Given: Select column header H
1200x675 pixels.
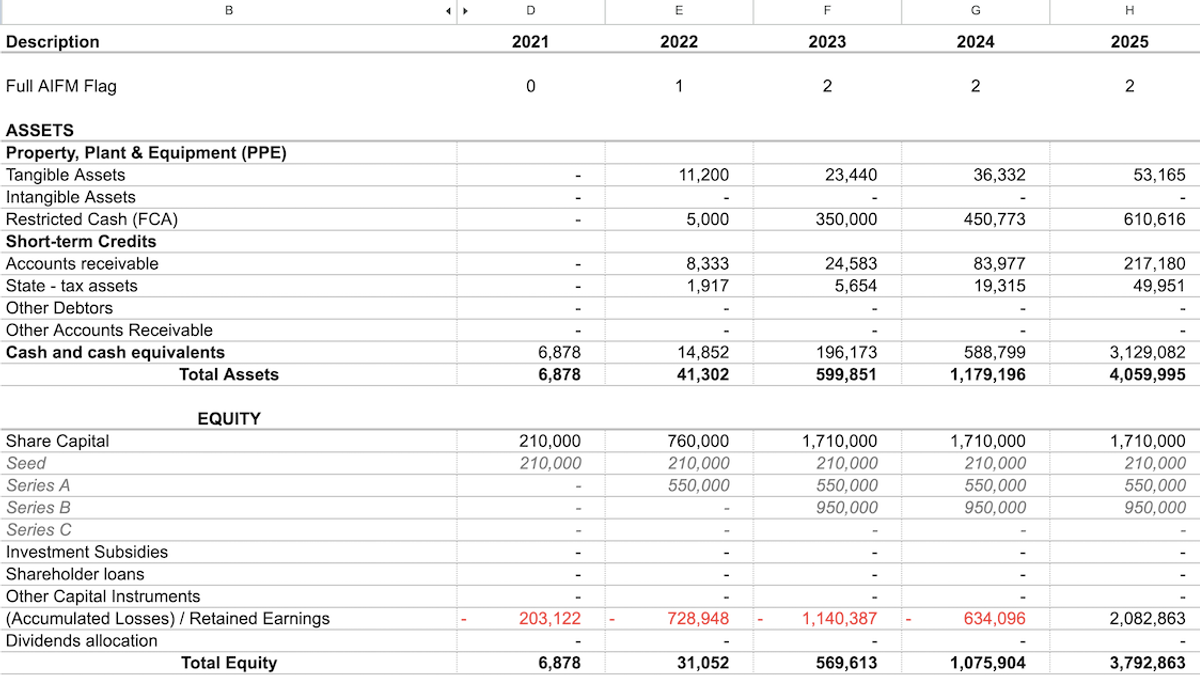Looking at the screenshot, I should point(1129,11).
